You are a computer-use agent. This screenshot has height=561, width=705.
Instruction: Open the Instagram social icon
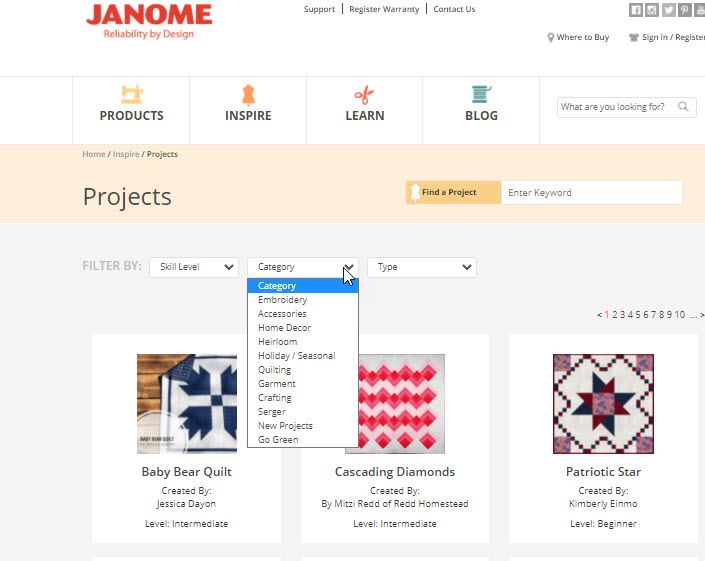(651, 10)
